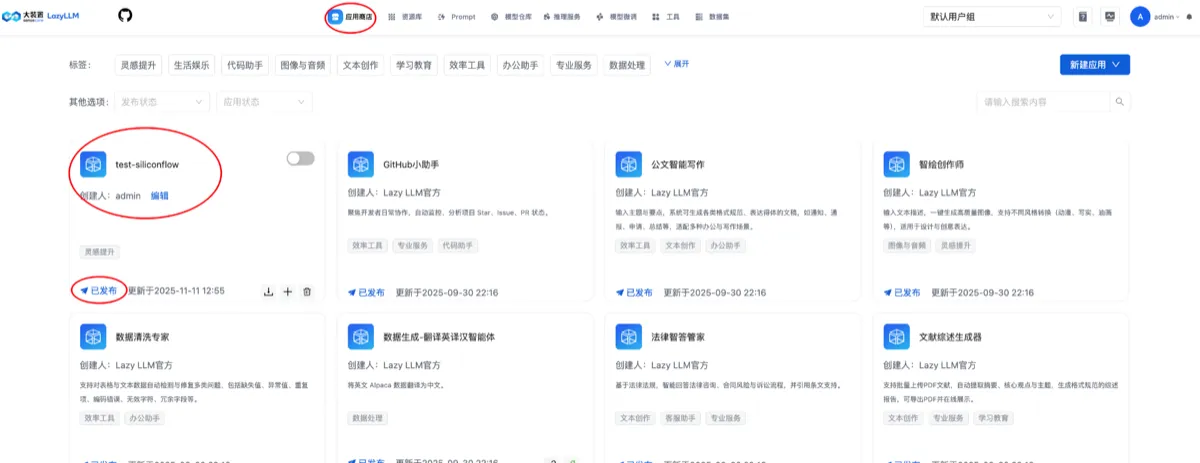Filter by 灵感提升 tag
This screenshot has height=463, width=1200.
(138, 65)
